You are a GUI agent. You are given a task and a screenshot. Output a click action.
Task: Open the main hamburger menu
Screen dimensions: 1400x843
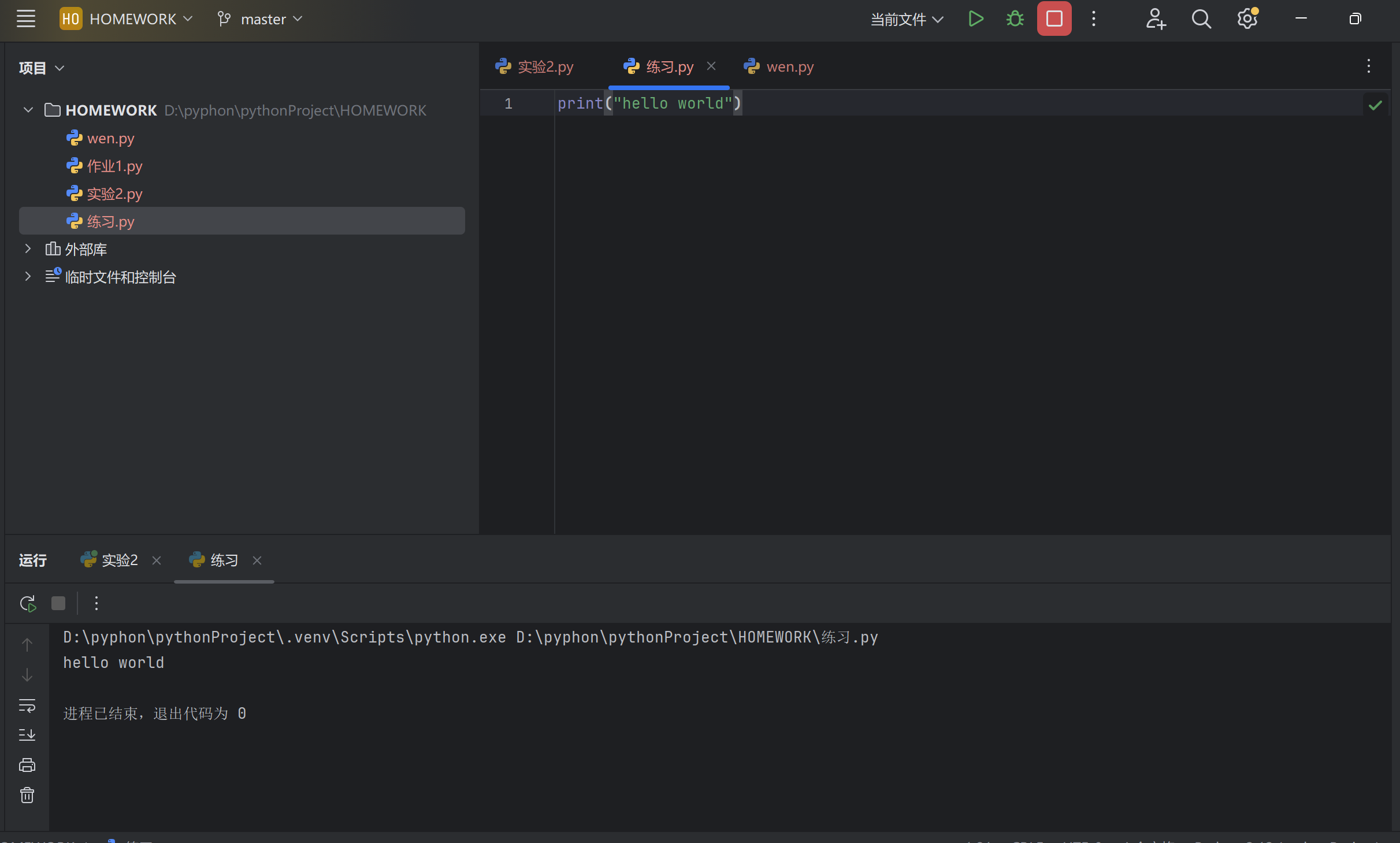point(26,19)
